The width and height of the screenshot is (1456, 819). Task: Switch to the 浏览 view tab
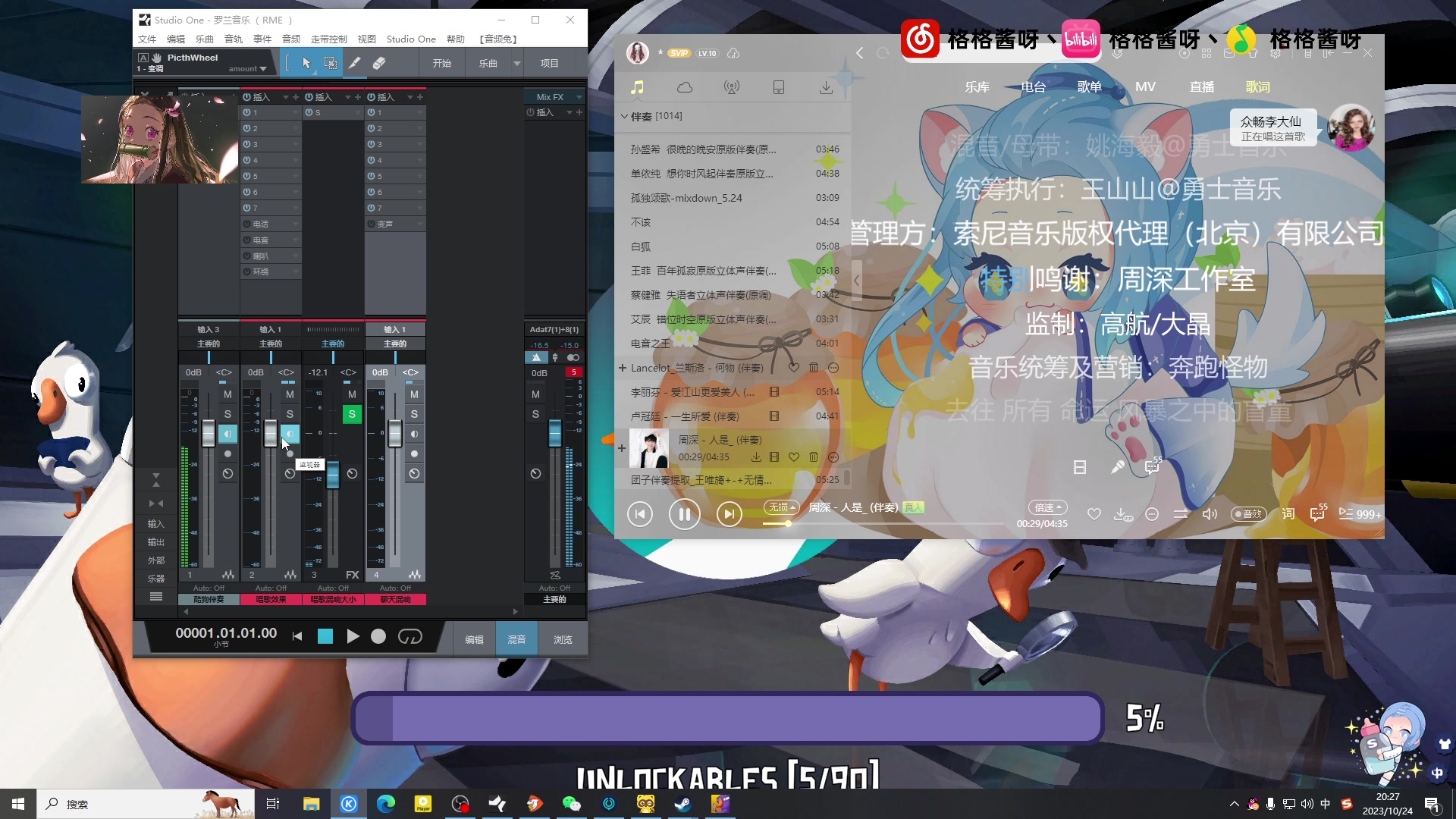point(563,639)
